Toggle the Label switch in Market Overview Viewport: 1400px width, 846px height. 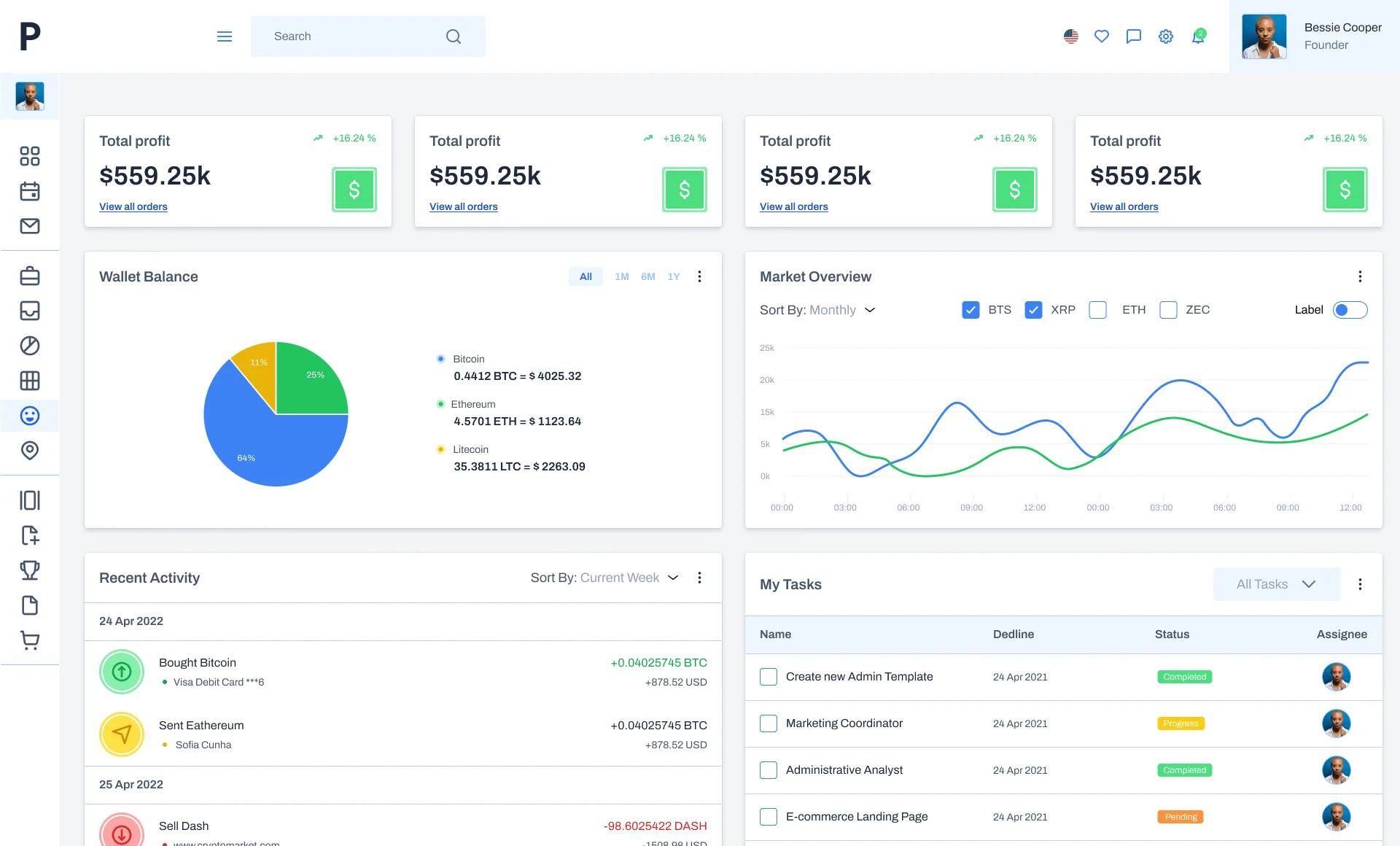[1350, 310]
